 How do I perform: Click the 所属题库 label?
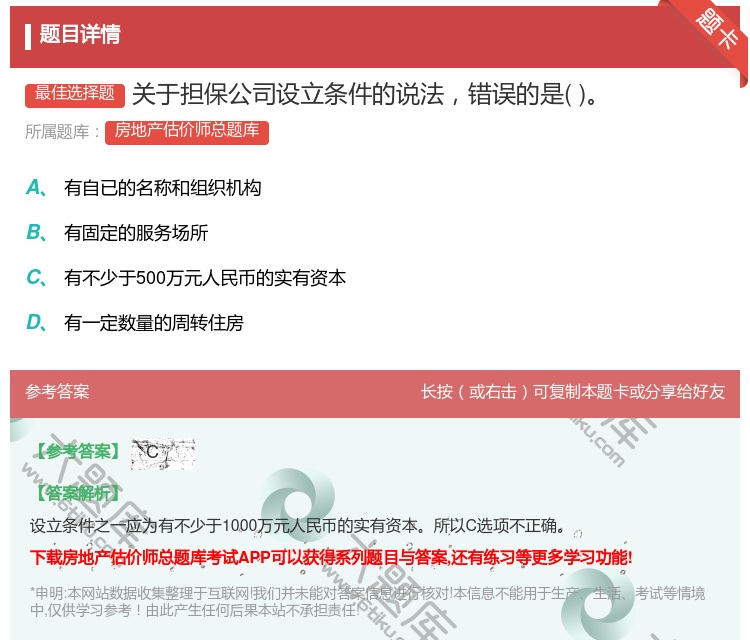coord(62,132)
